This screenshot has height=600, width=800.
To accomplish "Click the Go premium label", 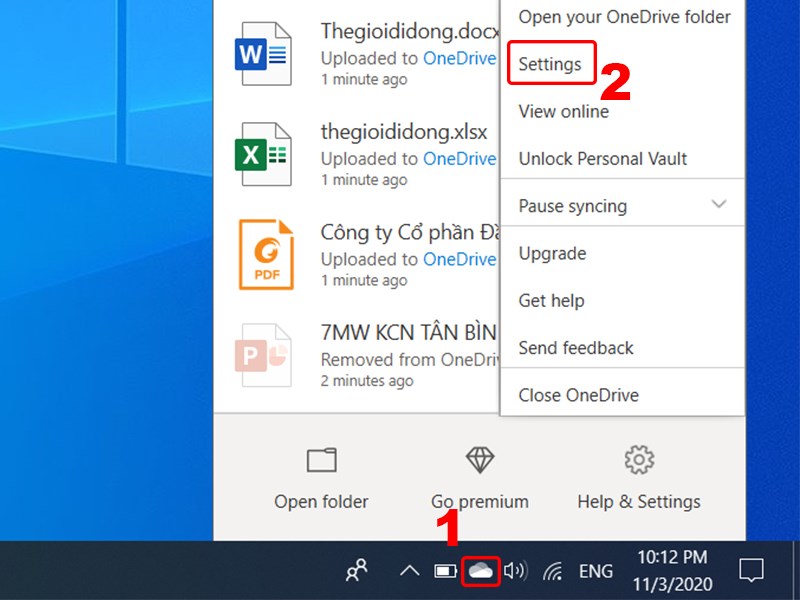I will (480, 502).
